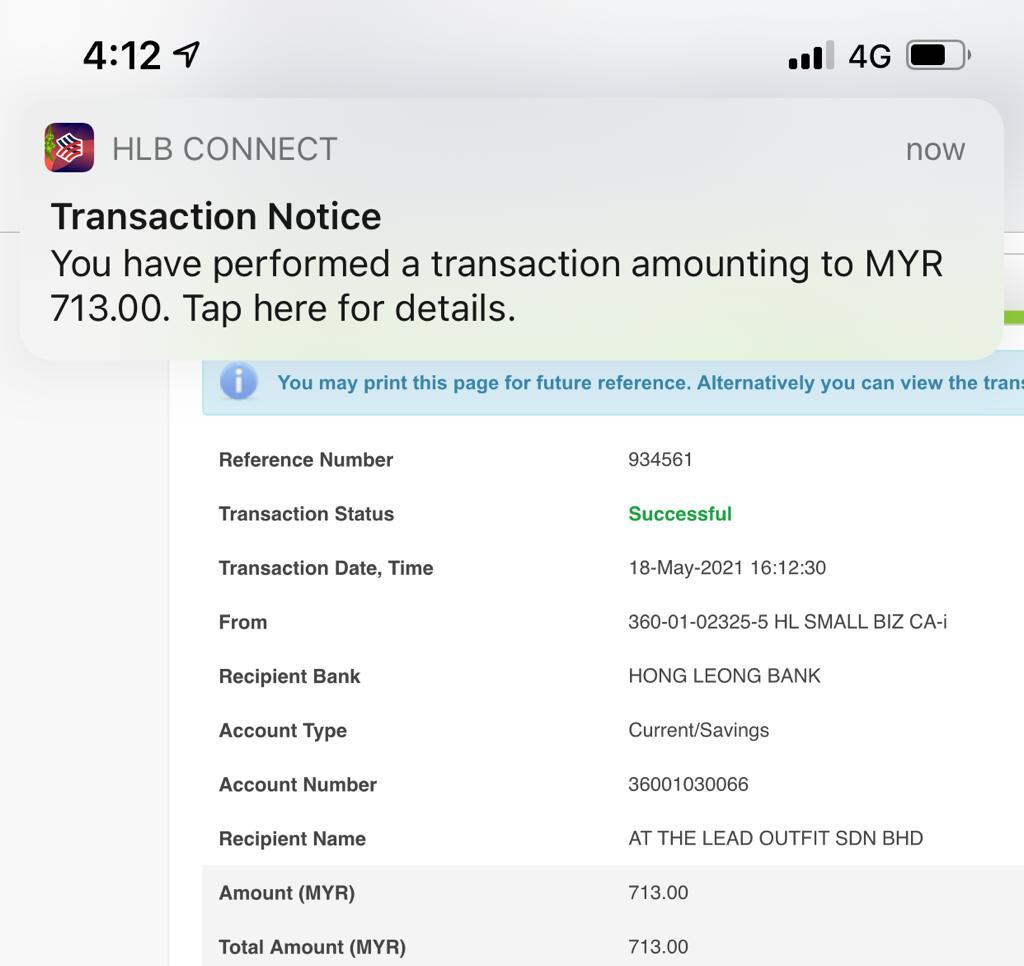Click the HONG LEONG BANK recipient bank value
This screenshot has width=1024, height=966.
click(724, 675)
